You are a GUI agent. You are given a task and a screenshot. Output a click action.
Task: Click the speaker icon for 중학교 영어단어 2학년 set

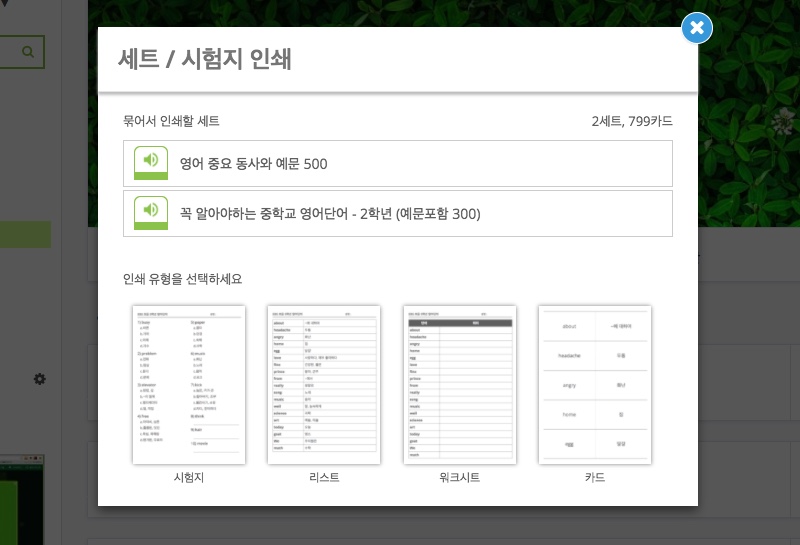click(x=151, y=210)
